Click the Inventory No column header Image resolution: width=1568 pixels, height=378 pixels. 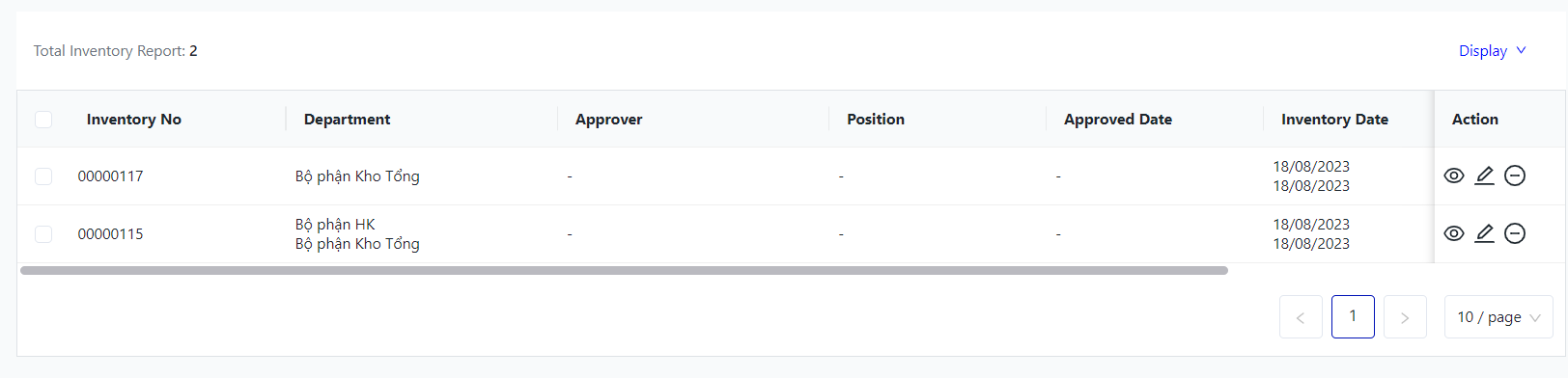[134, 120]
